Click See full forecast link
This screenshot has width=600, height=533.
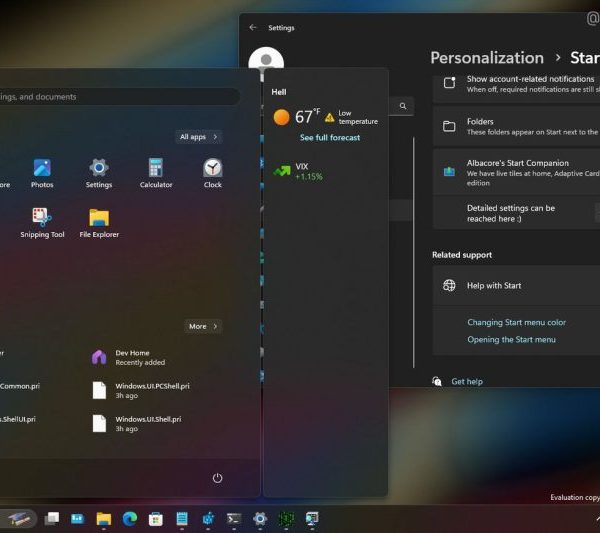pos(330,137)
